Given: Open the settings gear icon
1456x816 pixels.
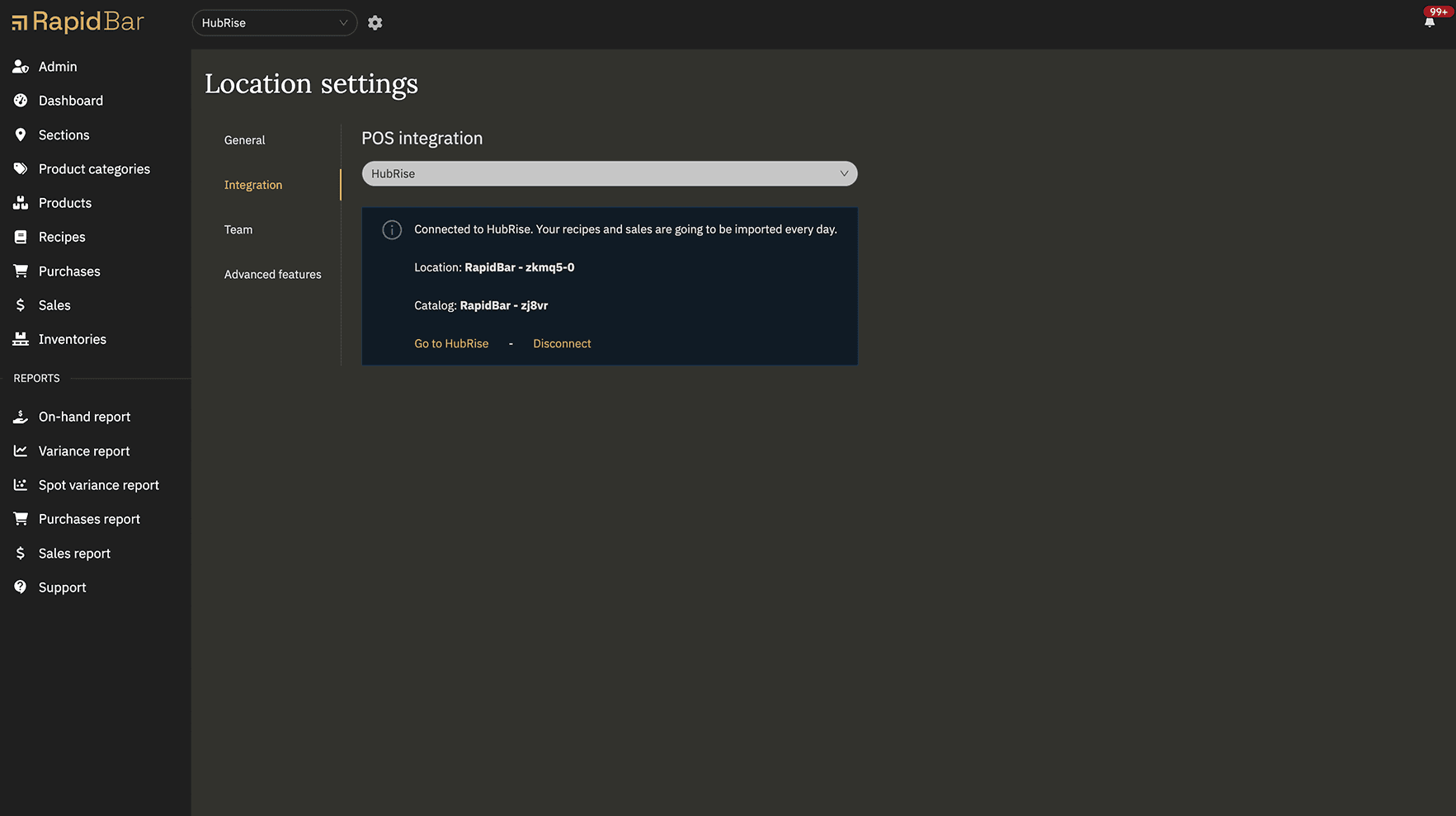Looking at the screenshot, I should [375, 23].
